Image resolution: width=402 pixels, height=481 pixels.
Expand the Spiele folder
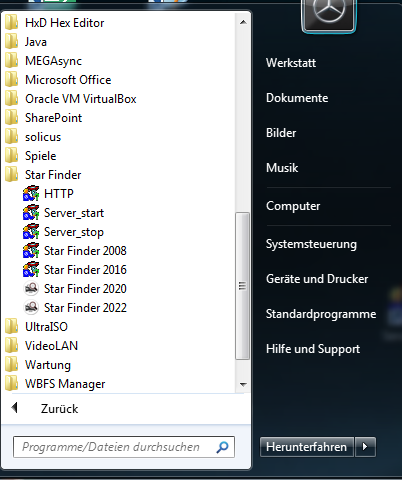coord(41,156)
